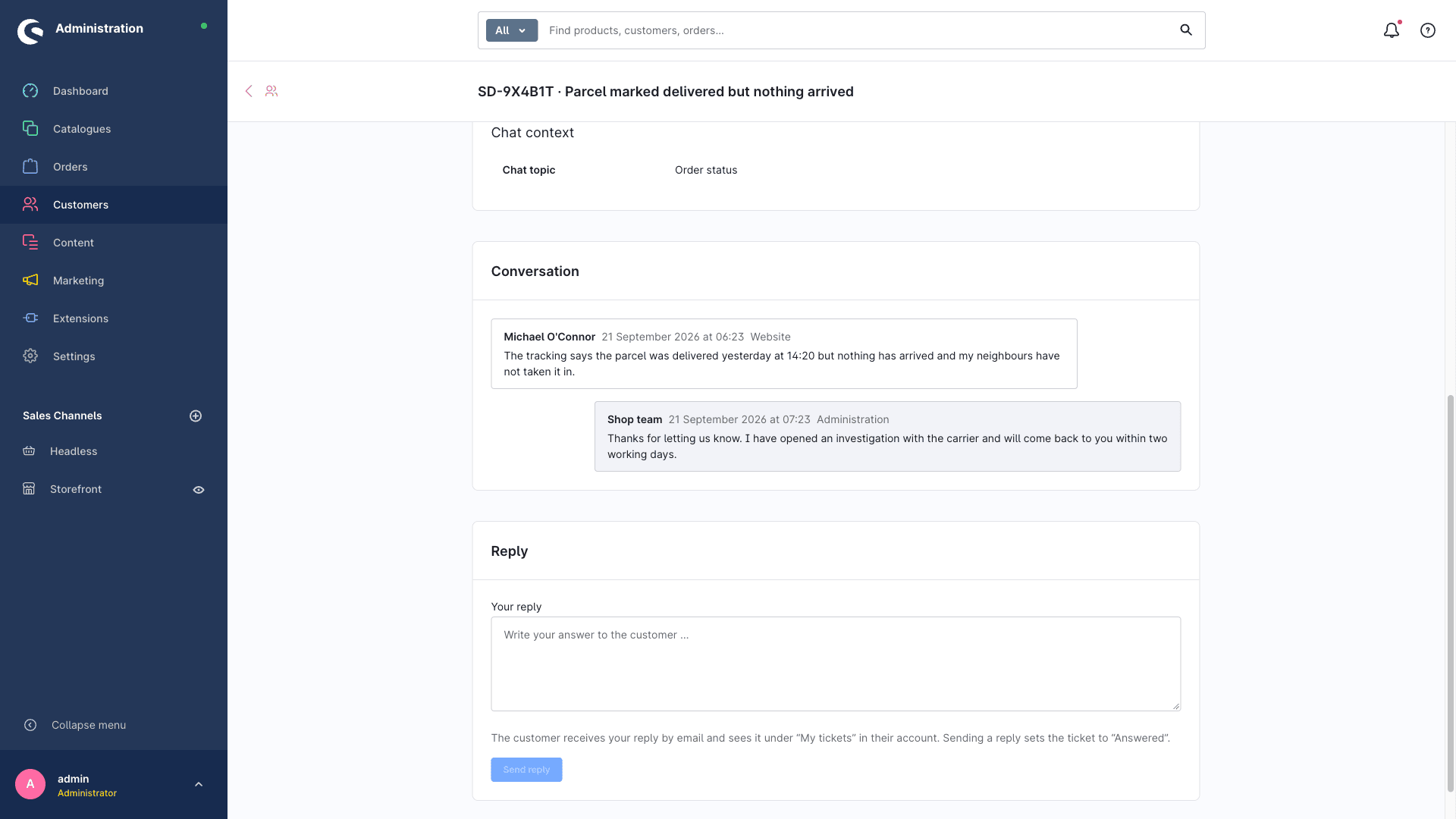Click the Michael O'Connor message bubble
The height and width of the screenshot is (819, 1456).
tap(784, 354)
